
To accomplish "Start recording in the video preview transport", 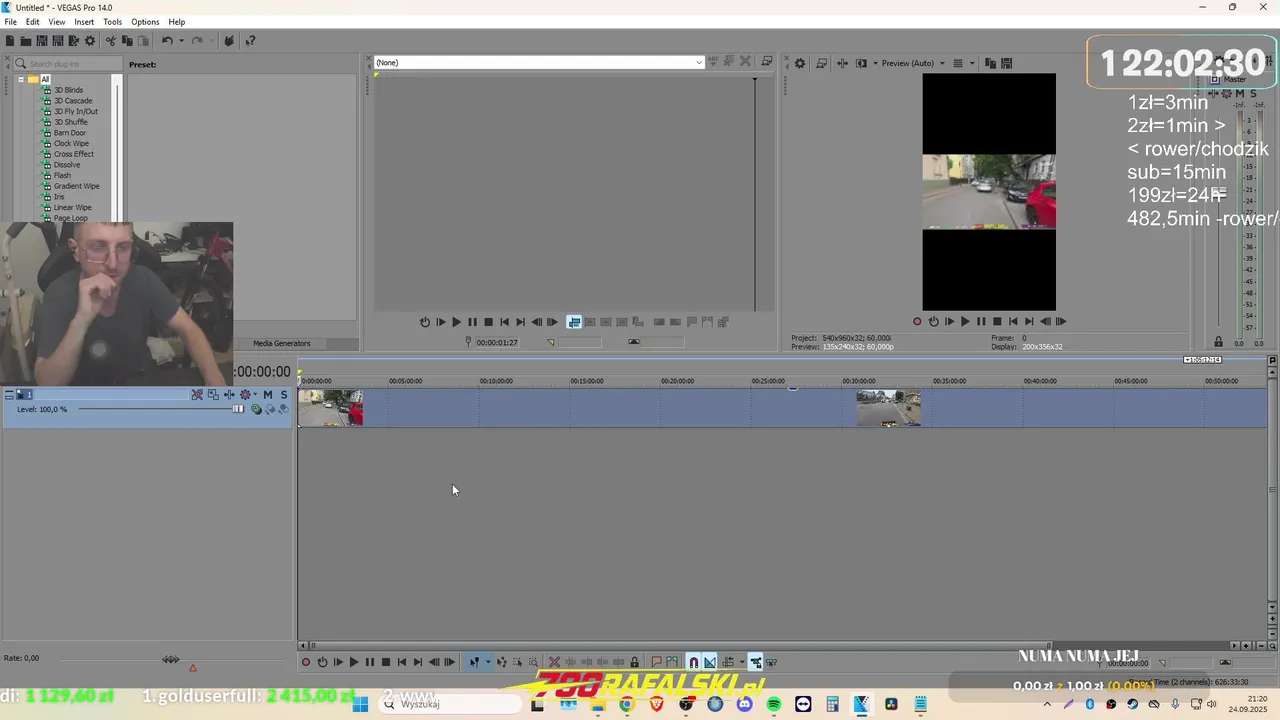I will 917,322.
